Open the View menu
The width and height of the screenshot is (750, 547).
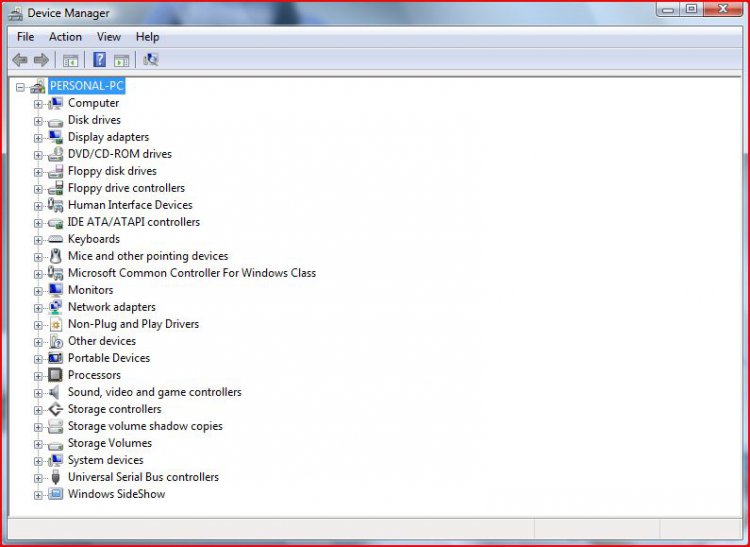click(109, 37)
